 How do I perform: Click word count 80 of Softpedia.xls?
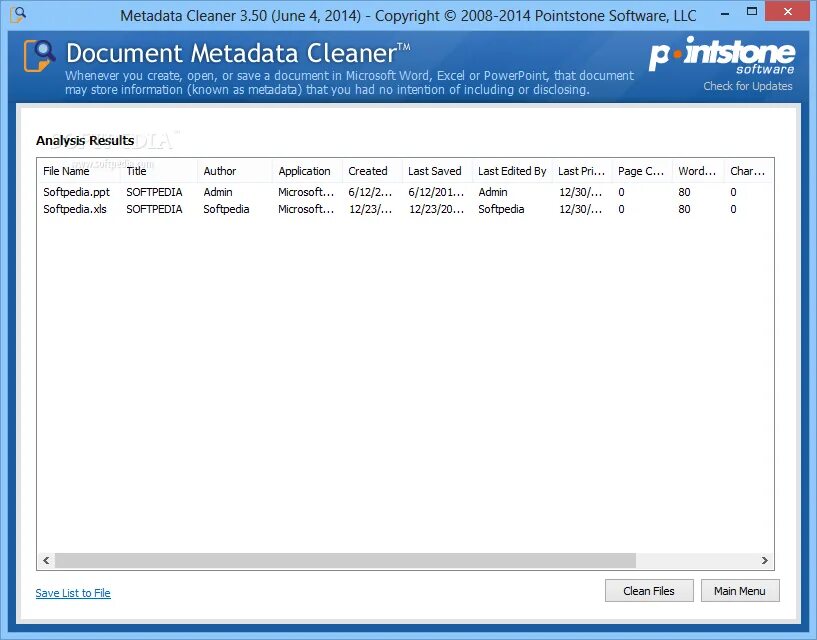click(x=684, y=209)
